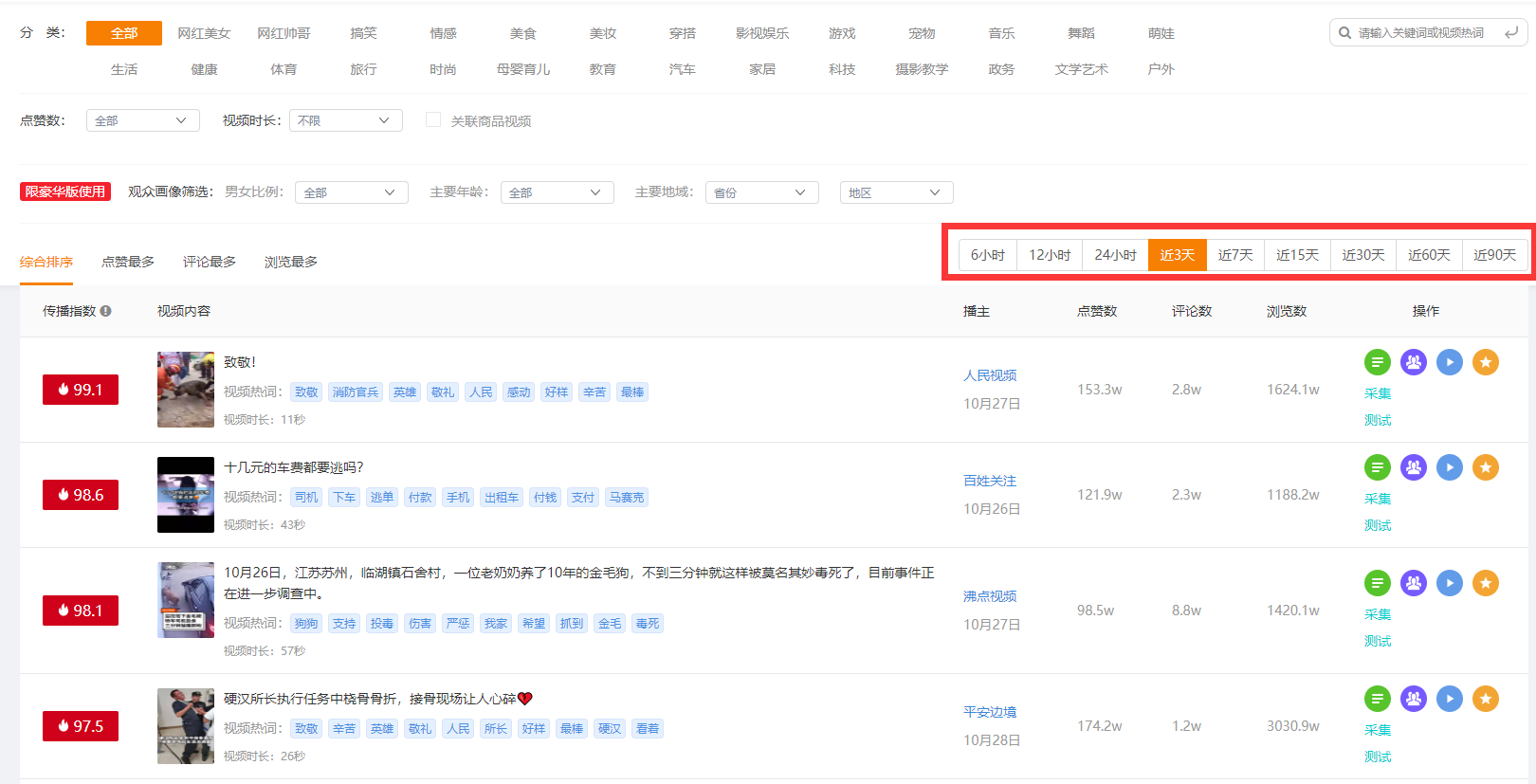Viewport: 1536px width, 784px height.
Task: Click 采集 link for 百姓关注 video
Action: point(1377,499)
